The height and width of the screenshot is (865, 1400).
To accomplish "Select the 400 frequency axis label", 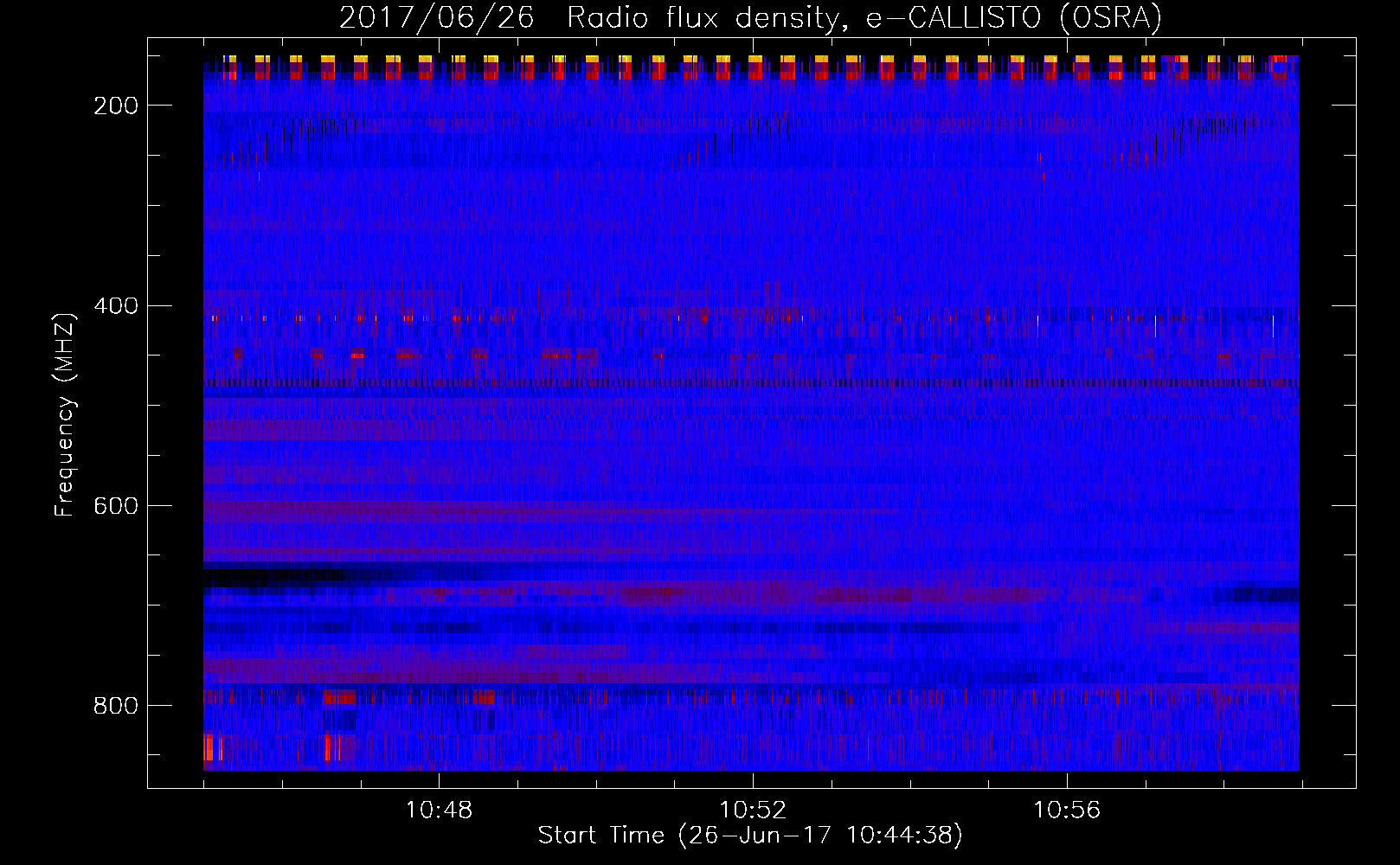I will pyautogui.click(x=116, y=306).
